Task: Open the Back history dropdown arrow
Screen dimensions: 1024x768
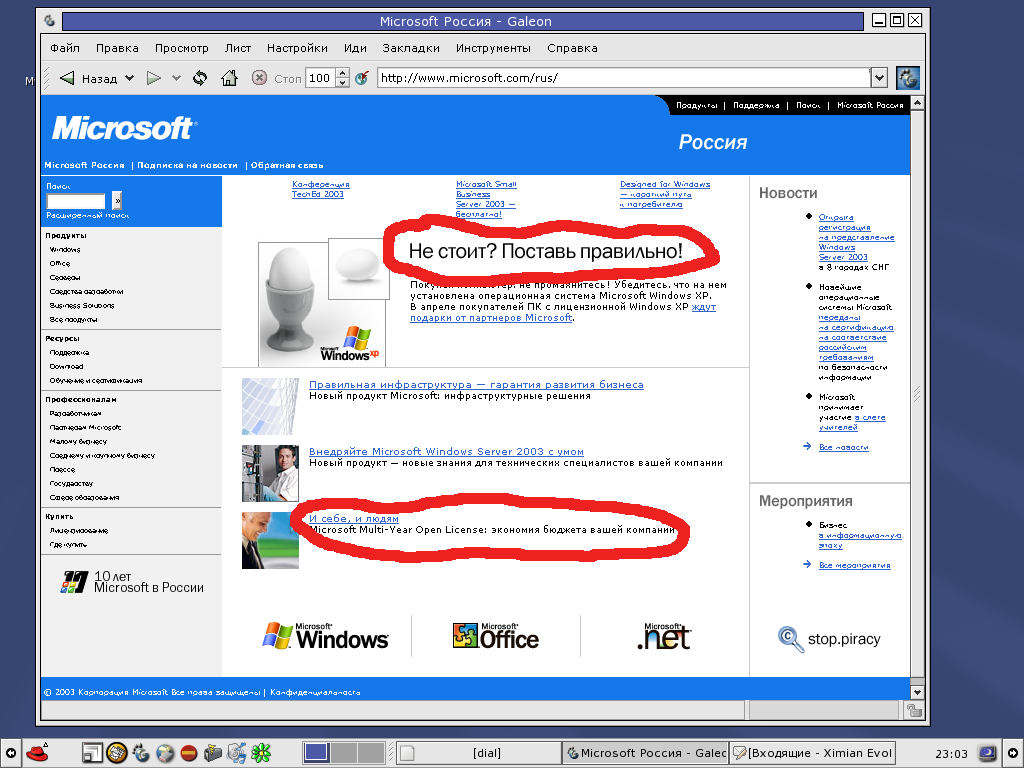Action: click(x=129, y=78)
